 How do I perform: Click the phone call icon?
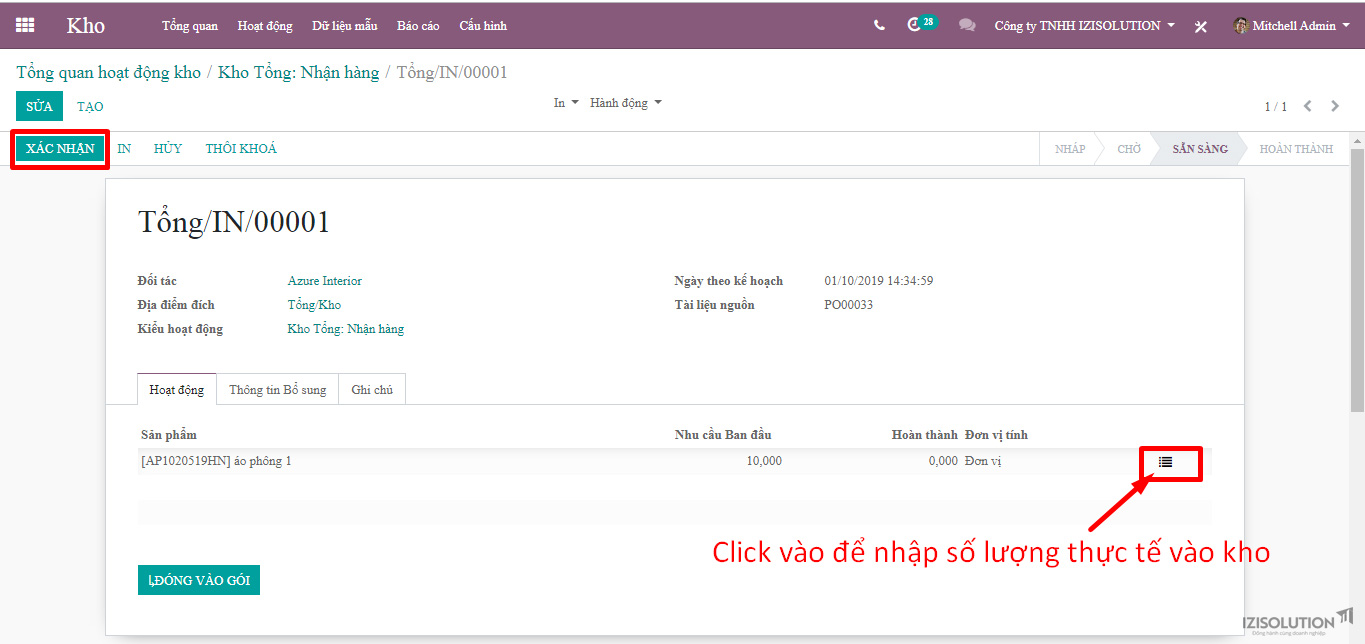pos(879,25)
